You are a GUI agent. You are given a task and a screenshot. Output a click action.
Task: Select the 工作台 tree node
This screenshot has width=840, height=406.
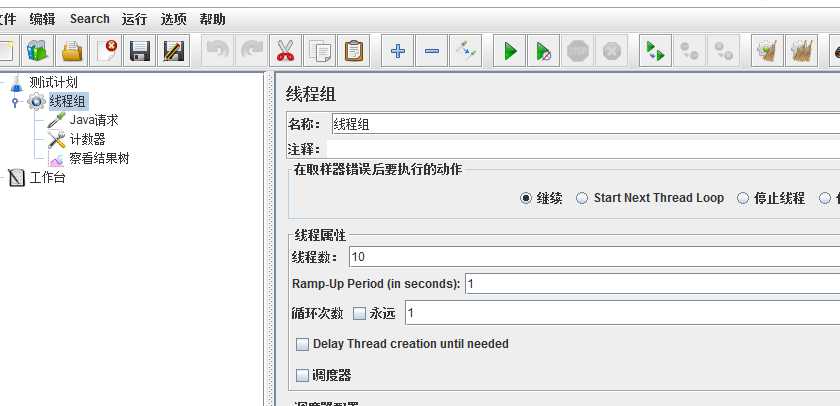point(47,177)
